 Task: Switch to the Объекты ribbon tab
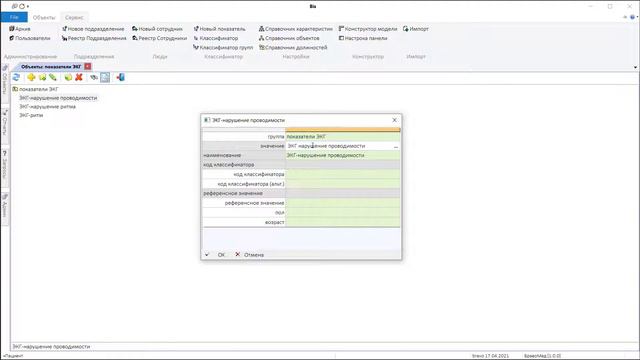44,17
